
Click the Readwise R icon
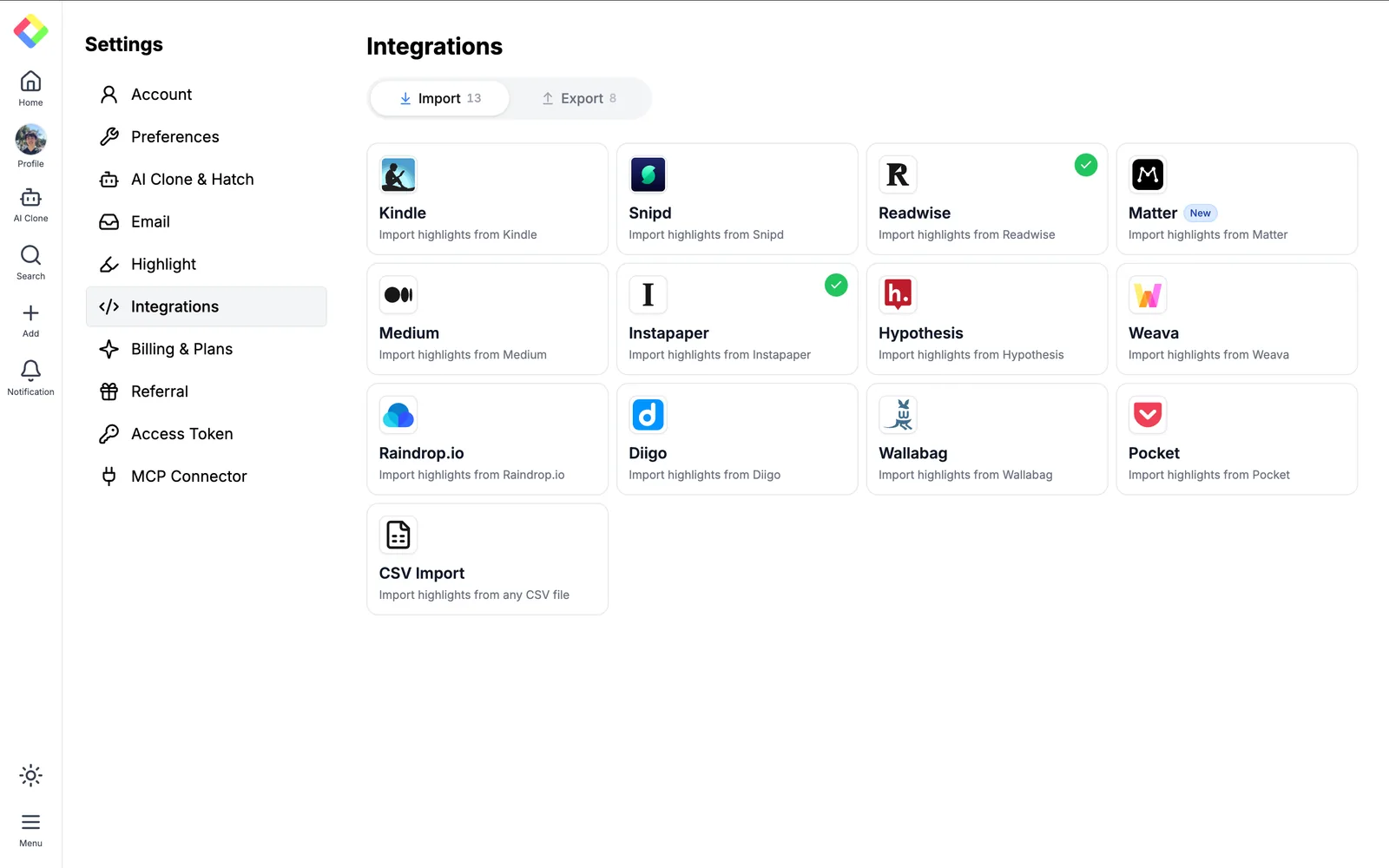point(898,174)
